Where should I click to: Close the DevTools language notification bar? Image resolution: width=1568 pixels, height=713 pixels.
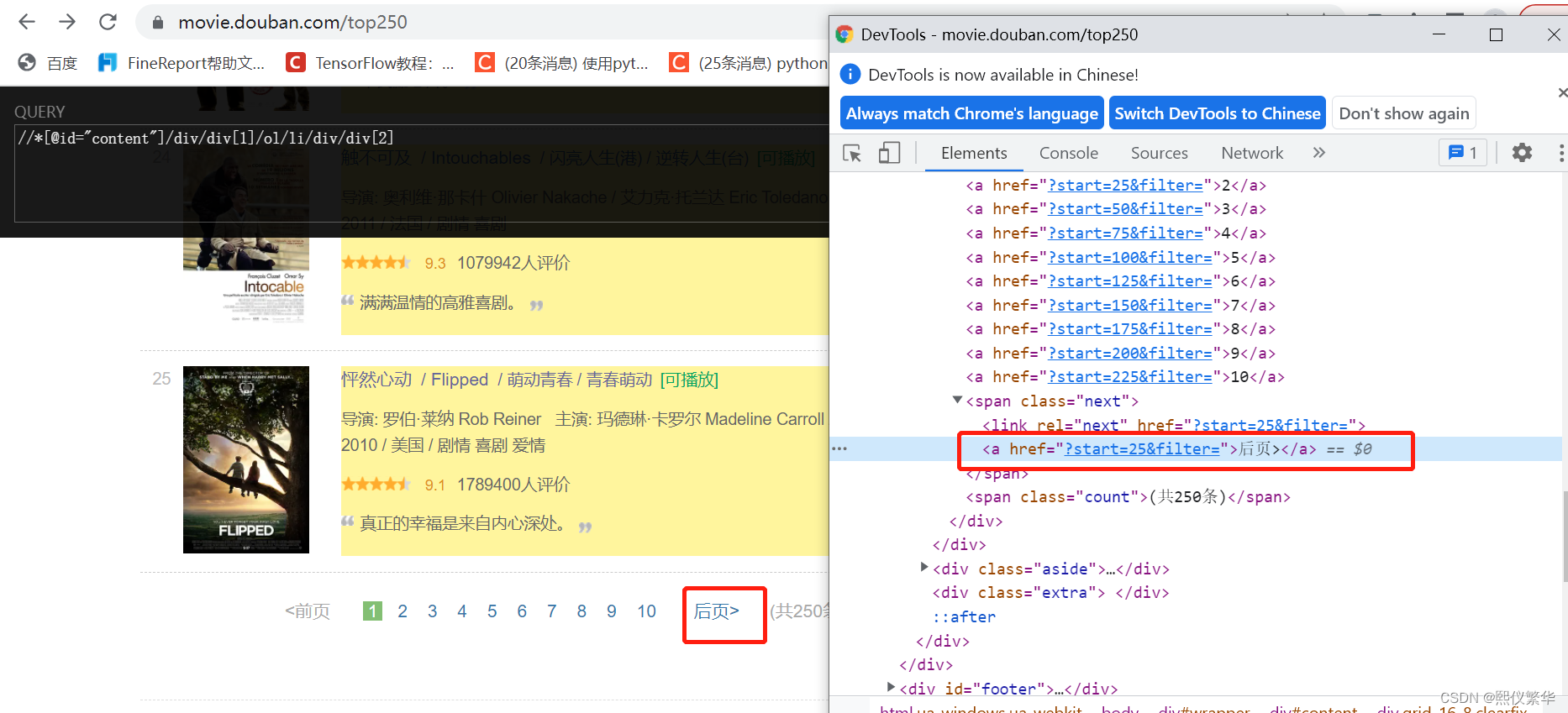1562,92
